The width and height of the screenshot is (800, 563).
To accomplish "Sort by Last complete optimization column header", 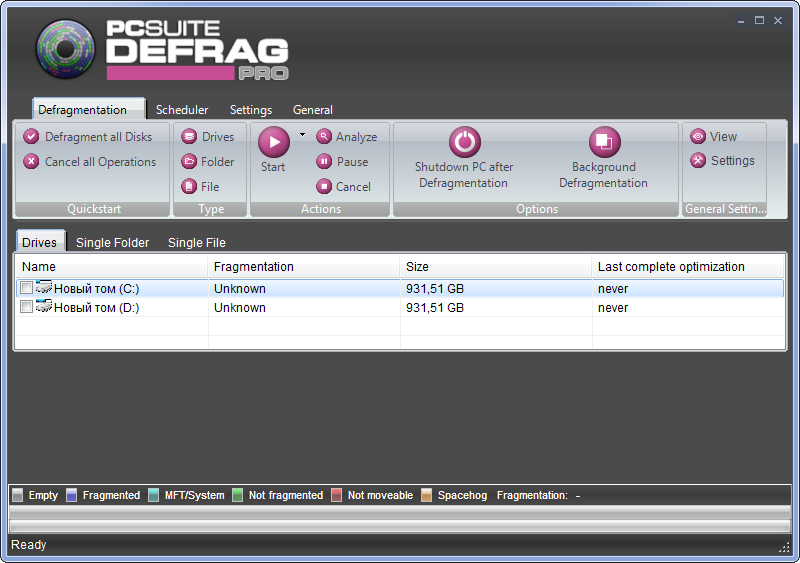I will [x=688, y=266].
